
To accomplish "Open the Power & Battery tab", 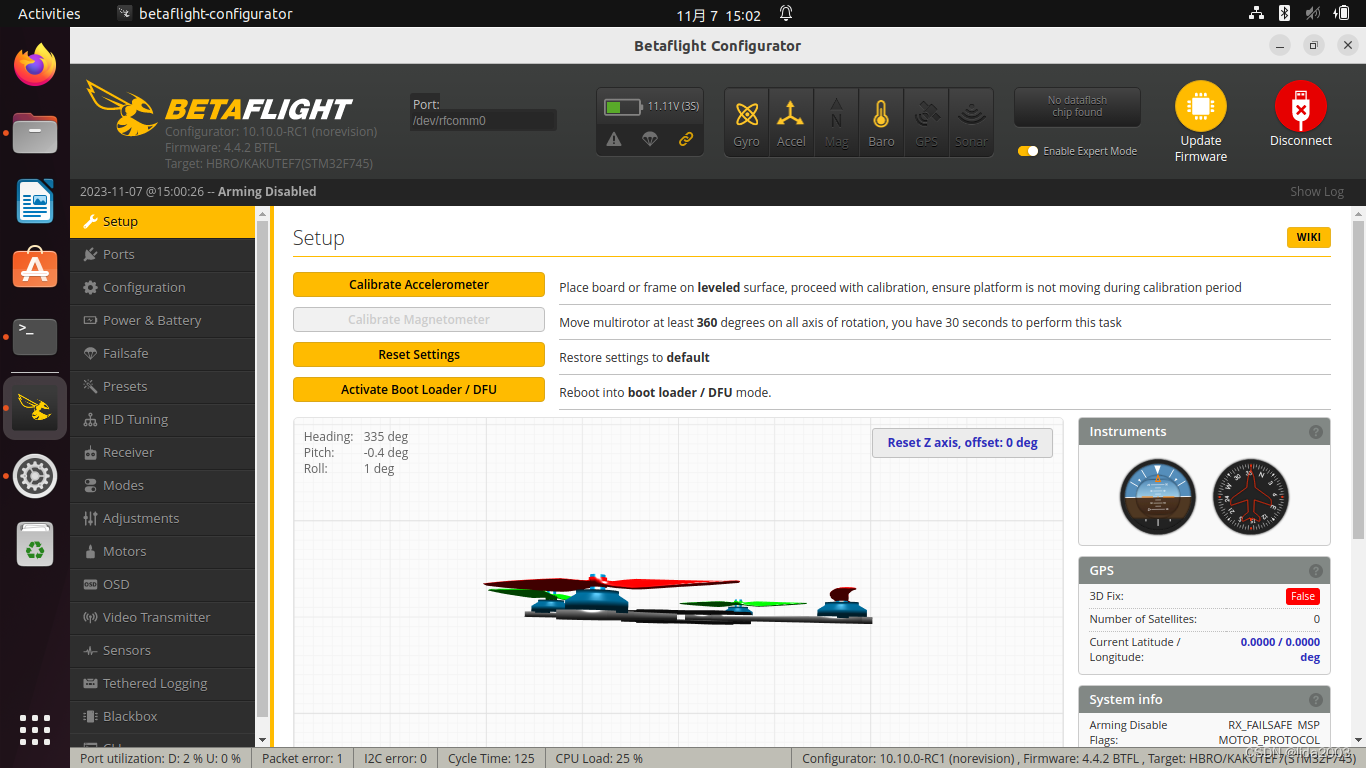I will (162, 321).
